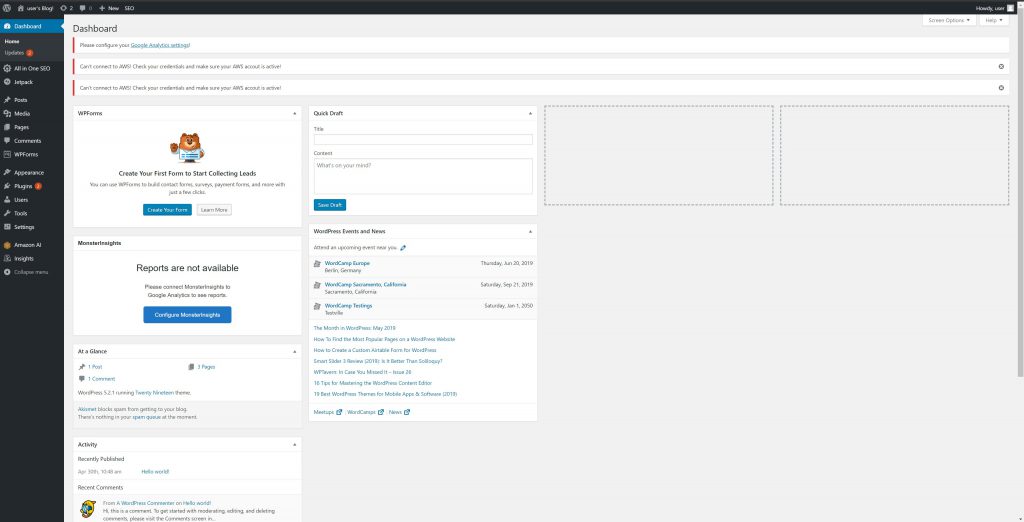Open recently published Hello world! post
Viewport: 1024px width, 522px height.
(x=155, y=472)
